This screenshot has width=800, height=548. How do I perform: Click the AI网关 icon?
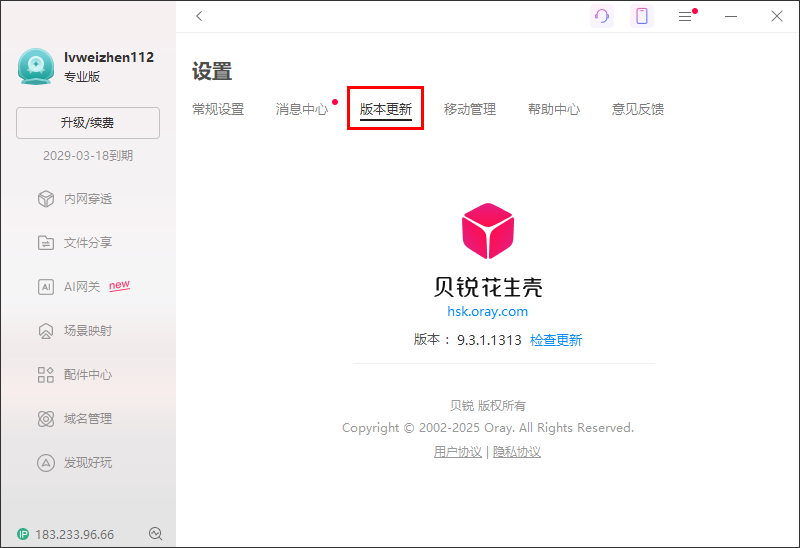coord(46,287)
